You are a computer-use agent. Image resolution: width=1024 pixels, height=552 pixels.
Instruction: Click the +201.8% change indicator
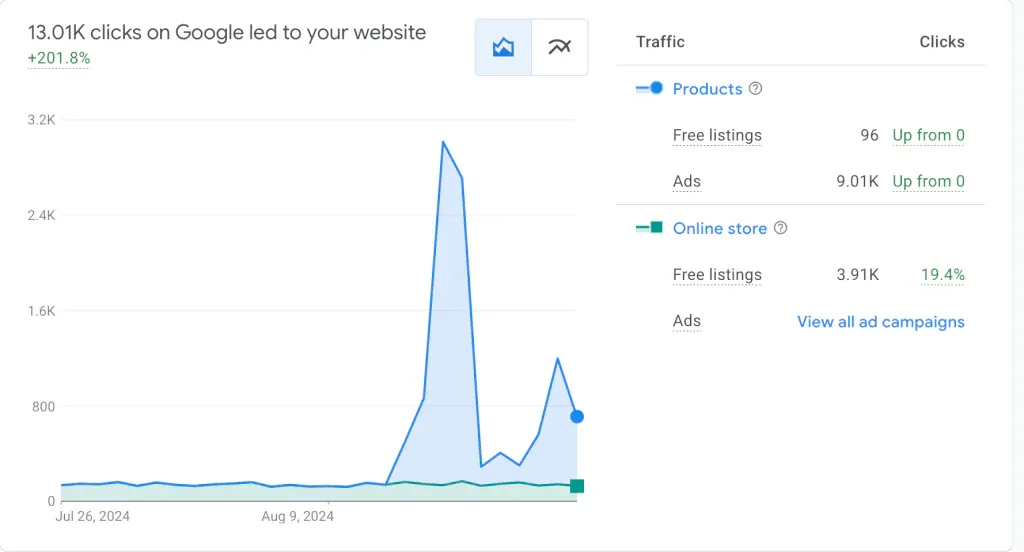pyautogui.click(x=59, y=59)
